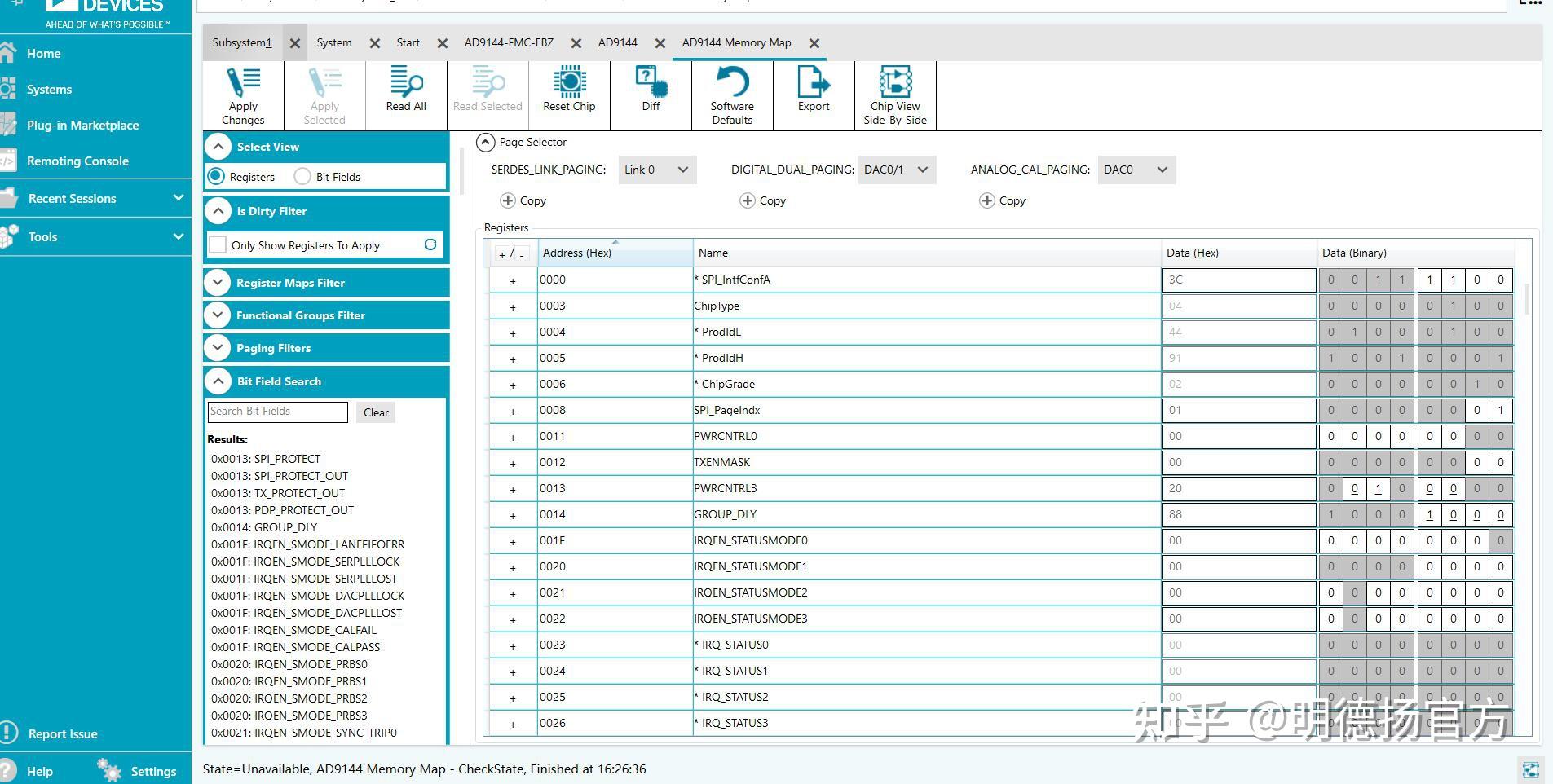The height and width of the screenshot is (784, 1553).
Task: Enable Only Show Registers To Apply
Action: (x=218, y=245)
